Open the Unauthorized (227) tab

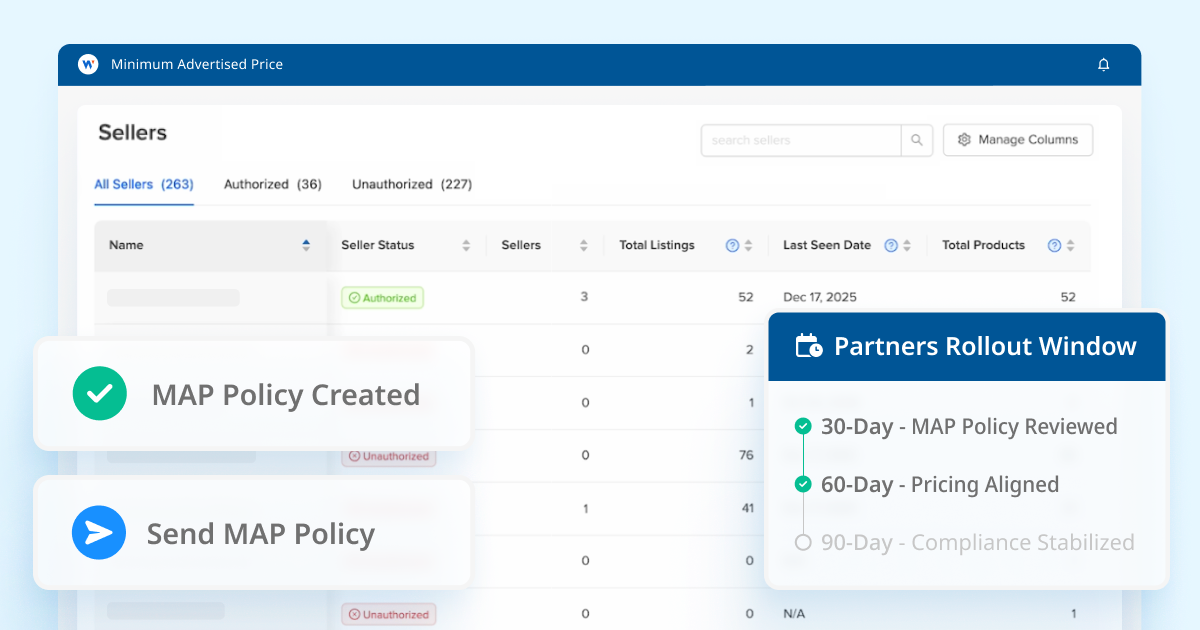(x=411, y=185)
